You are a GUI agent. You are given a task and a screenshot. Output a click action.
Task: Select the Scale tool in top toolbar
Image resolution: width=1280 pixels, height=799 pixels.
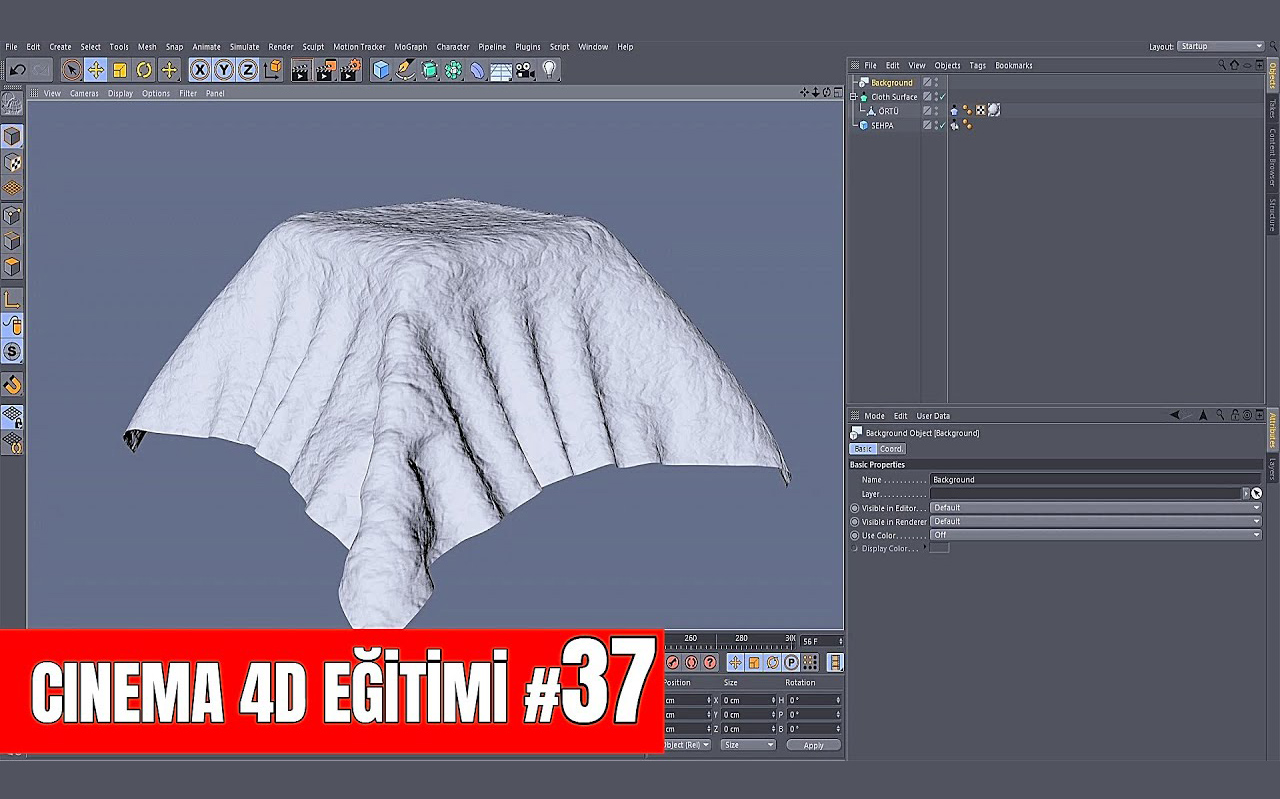click(120, 70)
